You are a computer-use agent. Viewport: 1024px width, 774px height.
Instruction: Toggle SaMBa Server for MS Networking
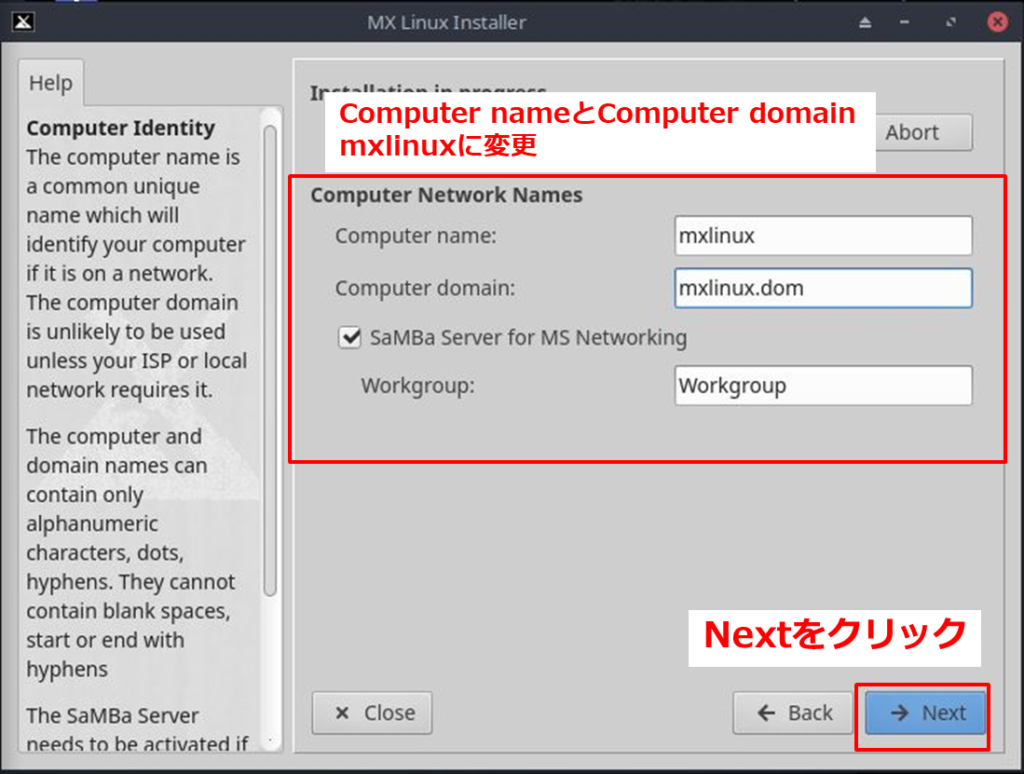point(349,338)
